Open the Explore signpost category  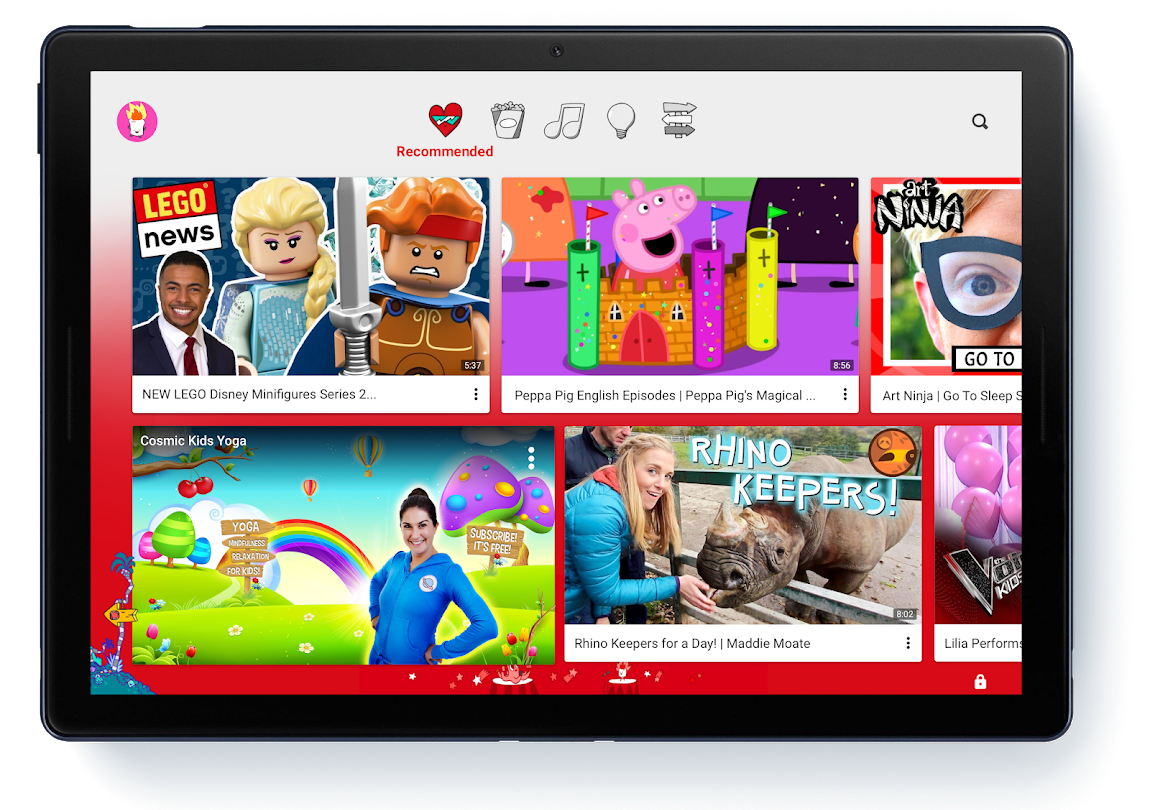678,120
